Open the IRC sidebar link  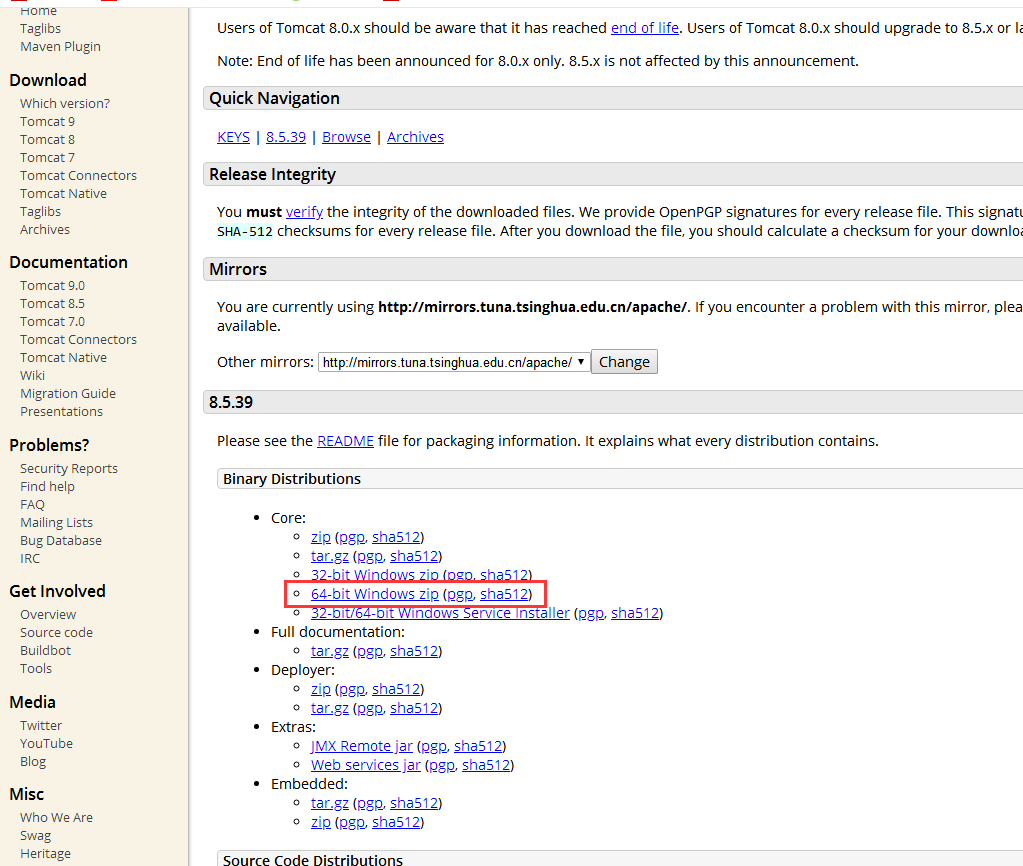pos(30,559)
